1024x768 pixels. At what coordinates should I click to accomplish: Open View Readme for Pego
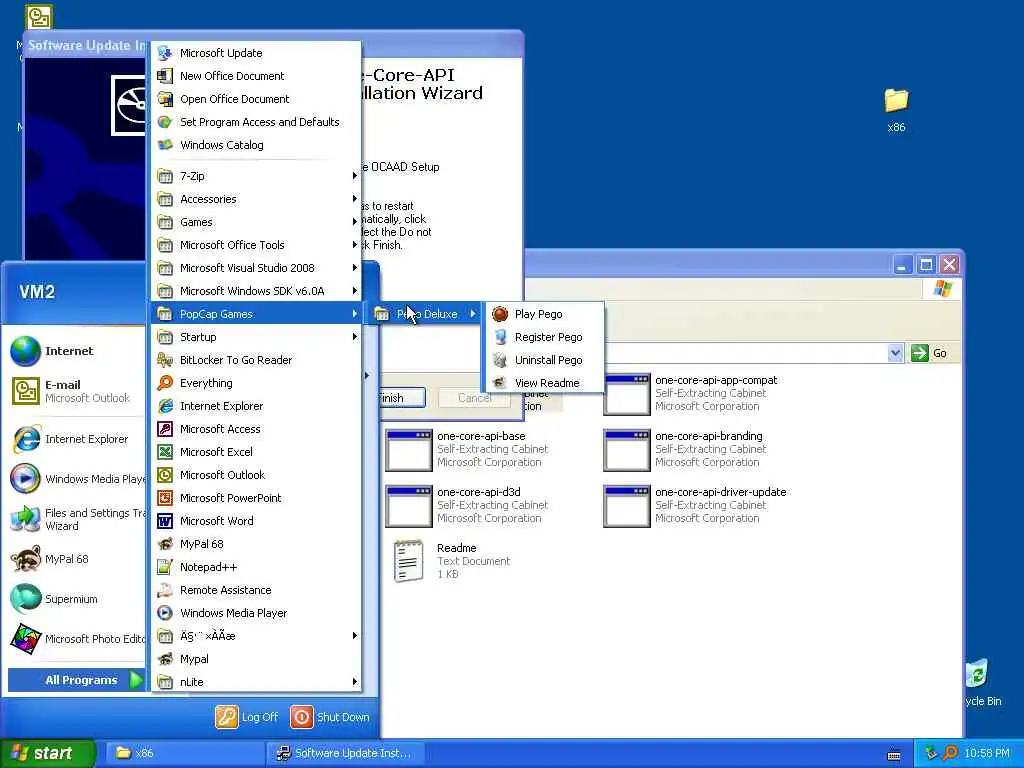pyautogui.click(x=544, y=383)
